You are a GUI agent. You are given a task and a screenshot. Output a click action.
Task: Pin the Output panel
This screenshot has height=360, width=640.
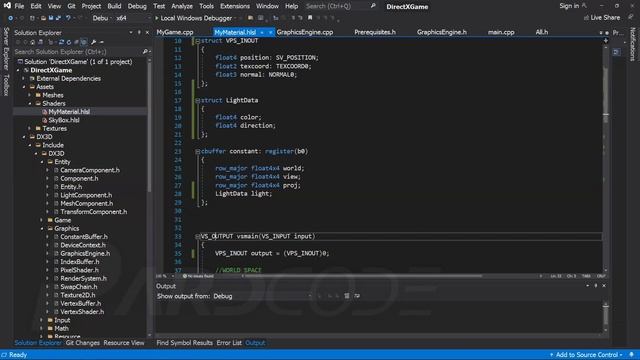(596, 286)
